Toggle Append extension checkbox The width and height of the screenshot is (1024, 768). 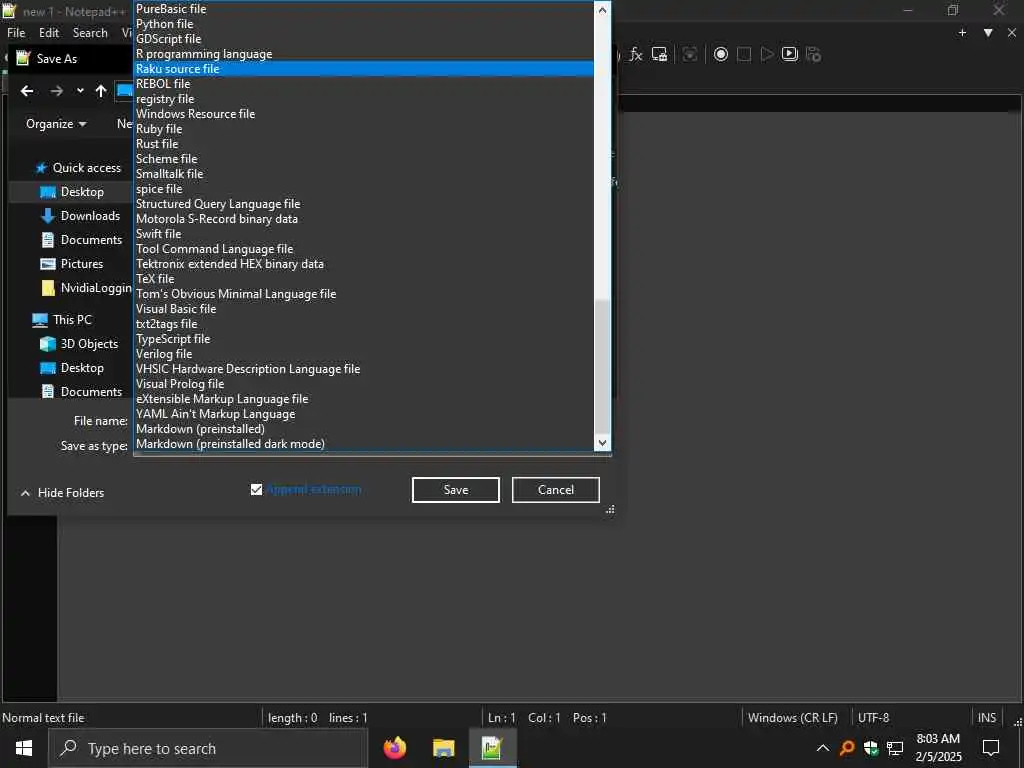coord(257,489)
